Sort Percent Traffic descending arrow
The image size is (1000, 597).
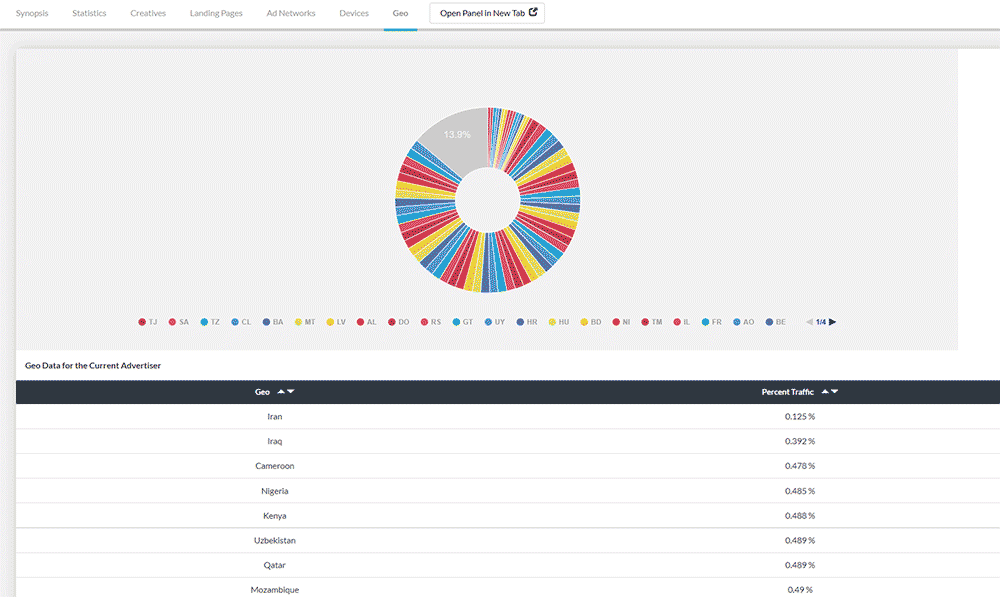835,392
